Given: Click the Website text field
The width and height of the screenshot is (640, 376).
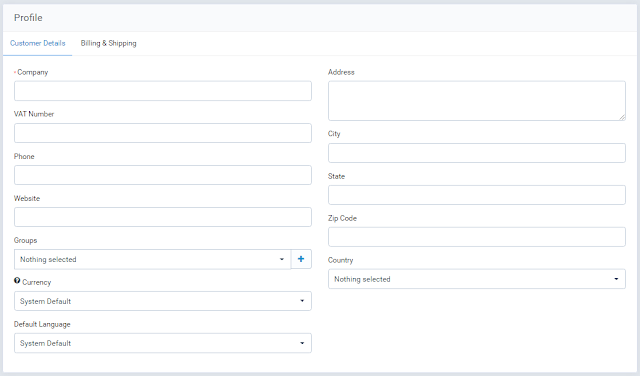Looking at the screenshot, I should (x=163, y=217).
